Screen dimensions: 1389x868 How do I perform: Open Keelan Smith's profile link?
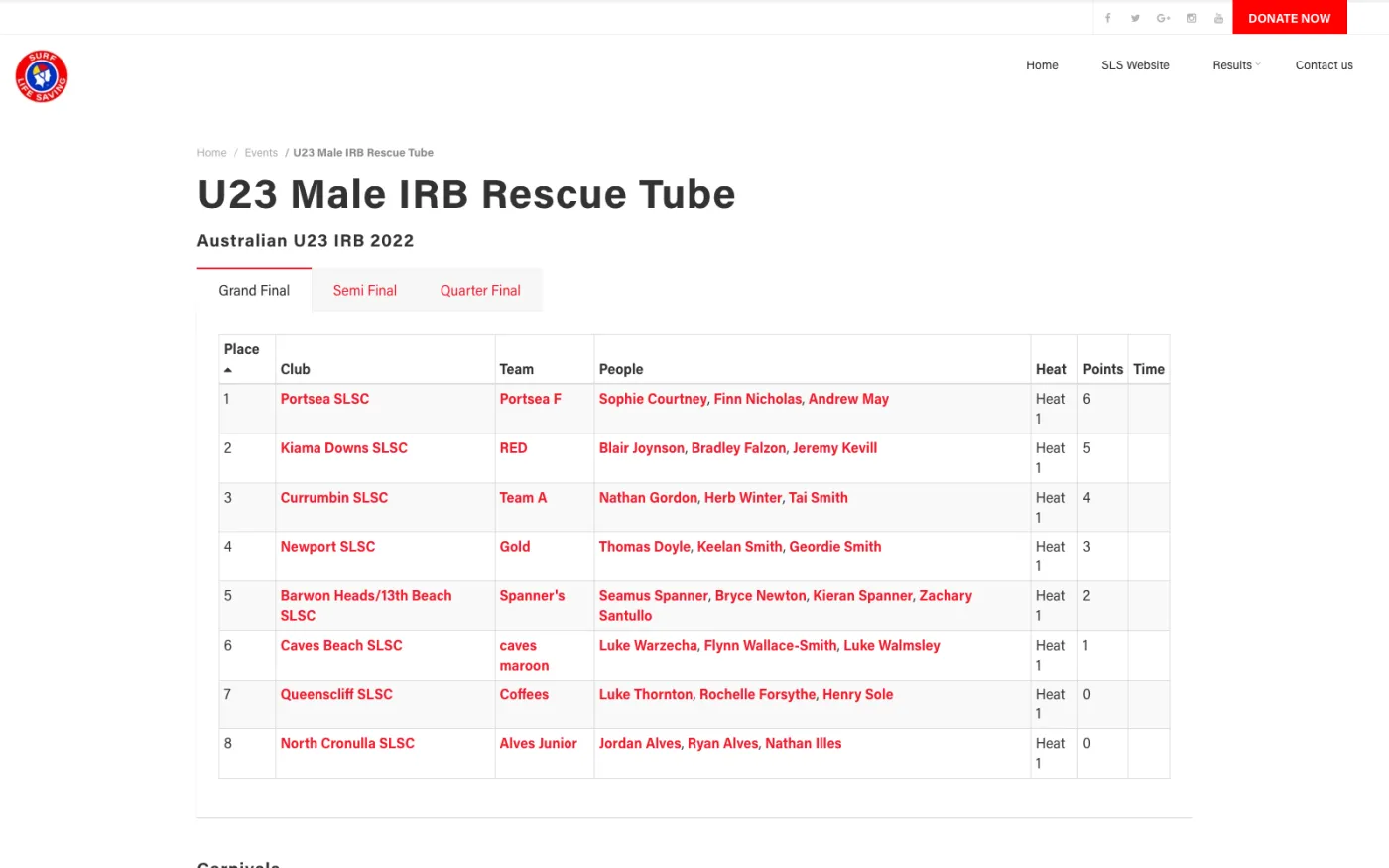(739, 547)
